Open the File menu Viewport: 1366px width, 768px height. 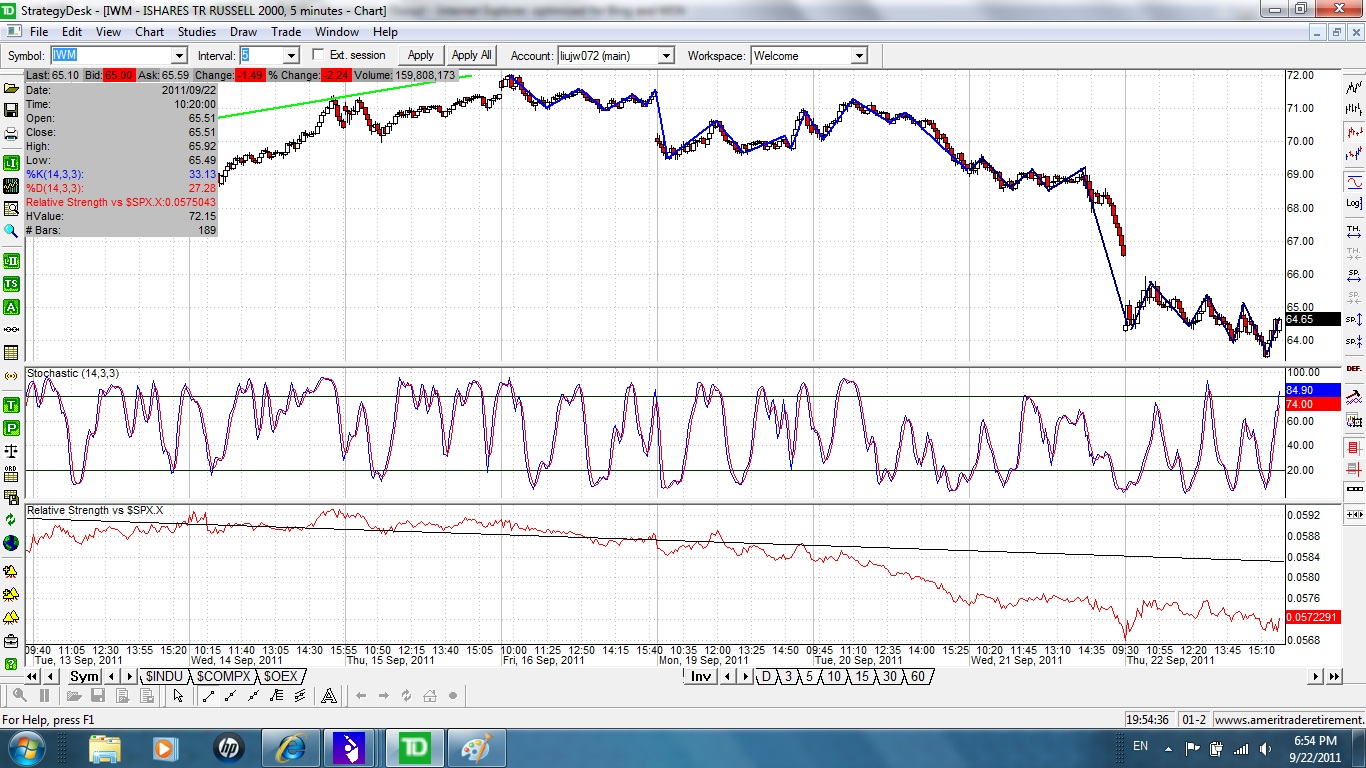pyautogui.click(x=39, y=32)
